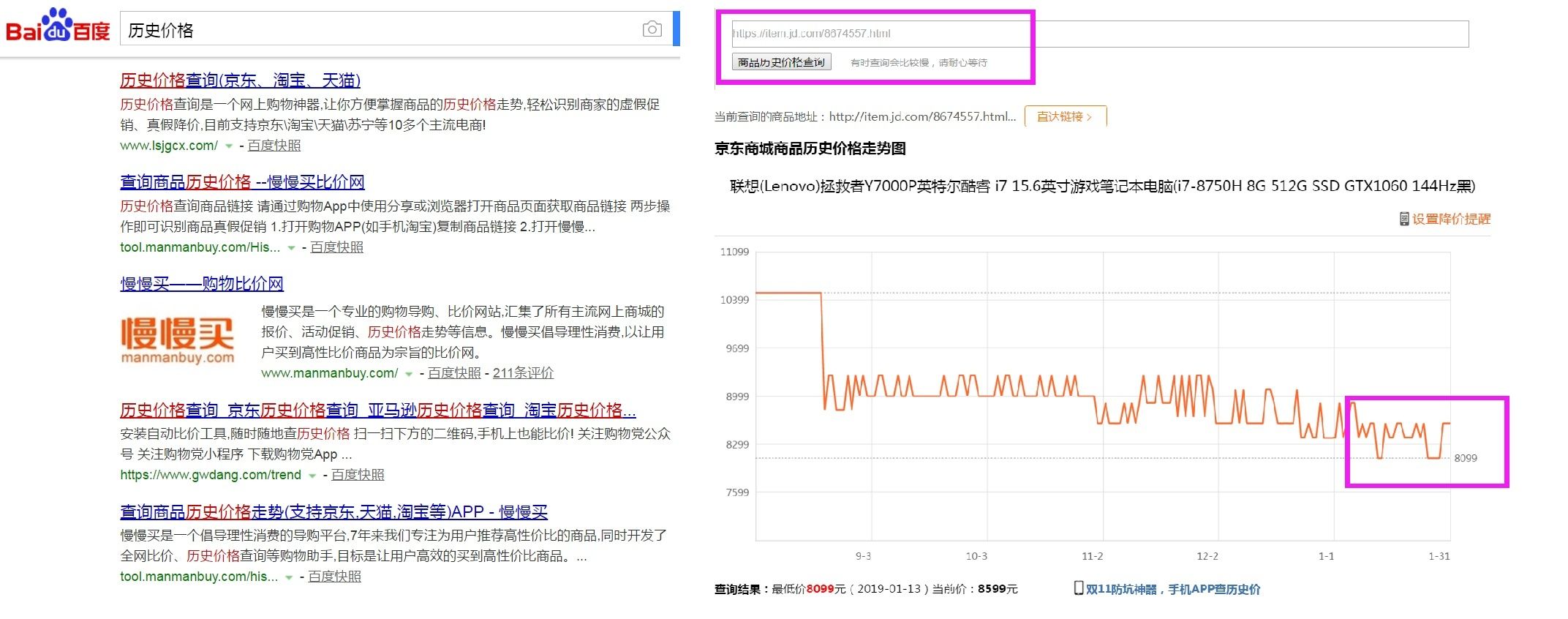Viewport: 1568px width, 619px height.
Task: Expand arrow next to www.lsjgcx.com/
Action: [229, 146]
